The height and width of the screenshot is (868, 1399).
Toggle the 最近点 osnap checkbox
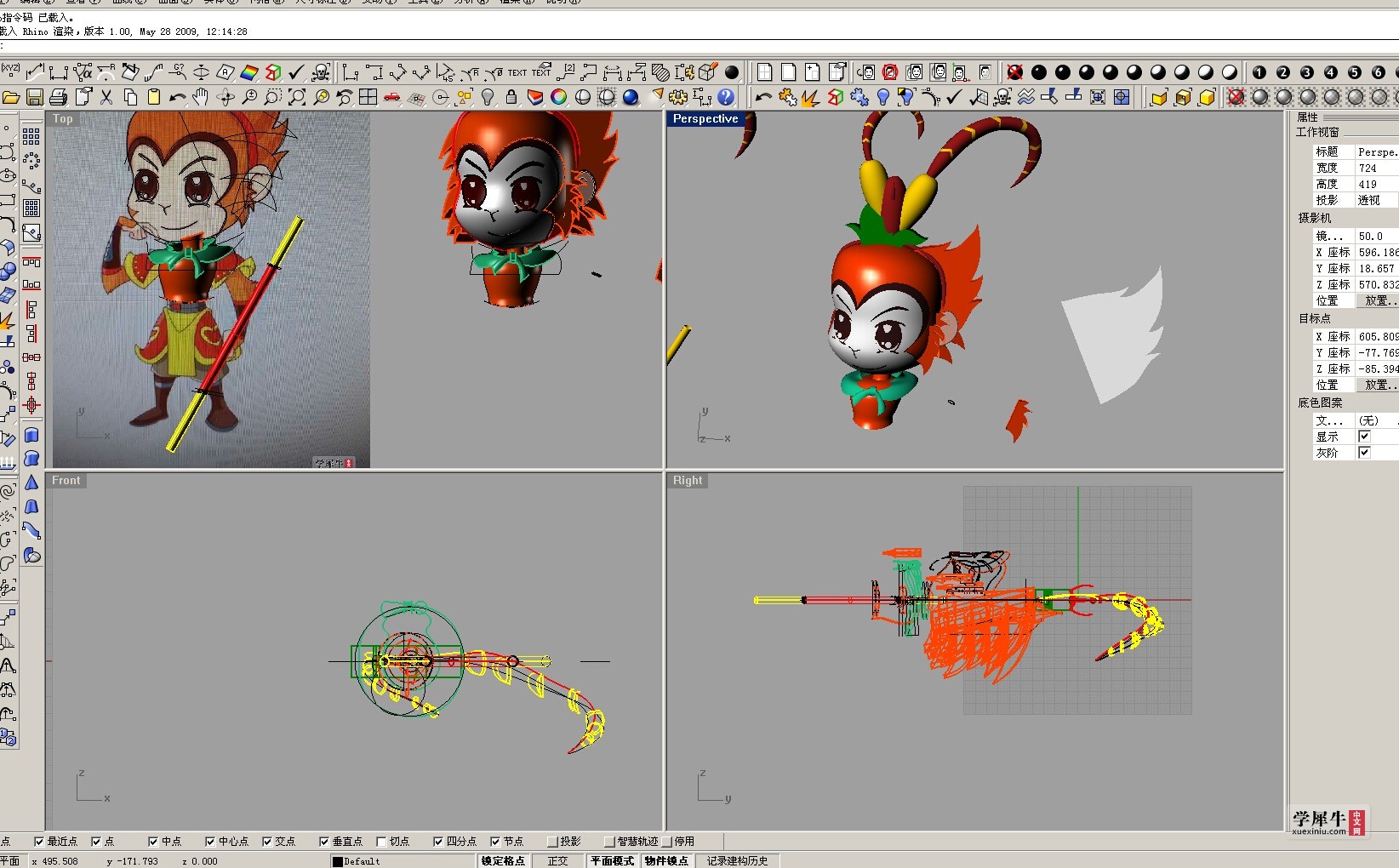pyautogui.click(x=39, y=842)
